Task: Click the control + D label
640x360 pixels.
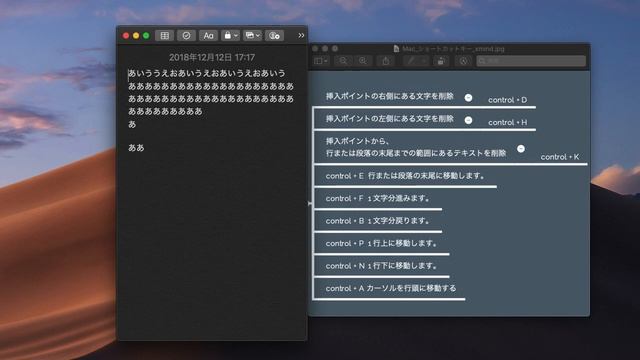Action: click(507, 100)
